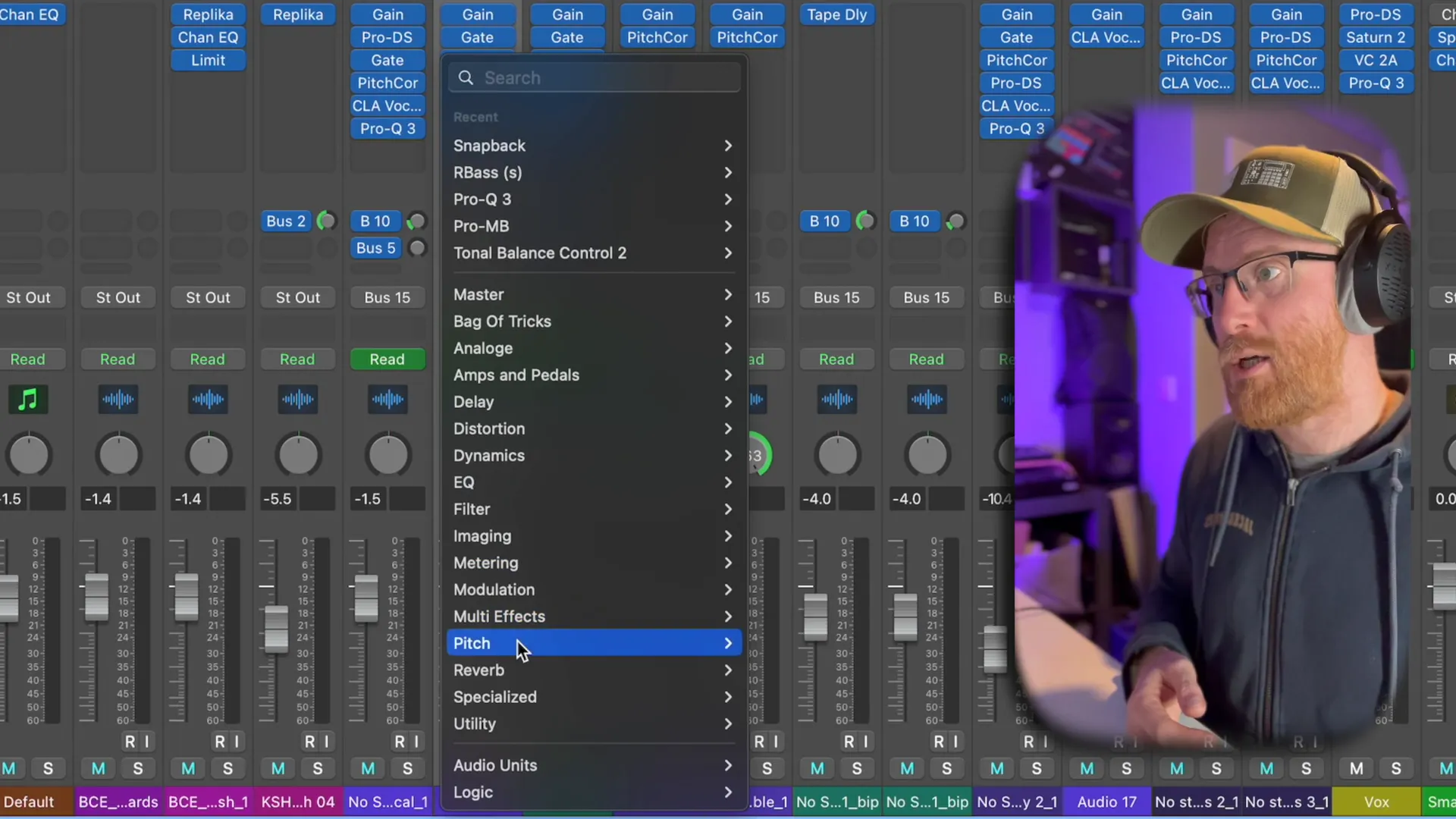Enable input monitoring on BCE_...ards channel
Screen dimensions: 1456x819
(147, 741)
